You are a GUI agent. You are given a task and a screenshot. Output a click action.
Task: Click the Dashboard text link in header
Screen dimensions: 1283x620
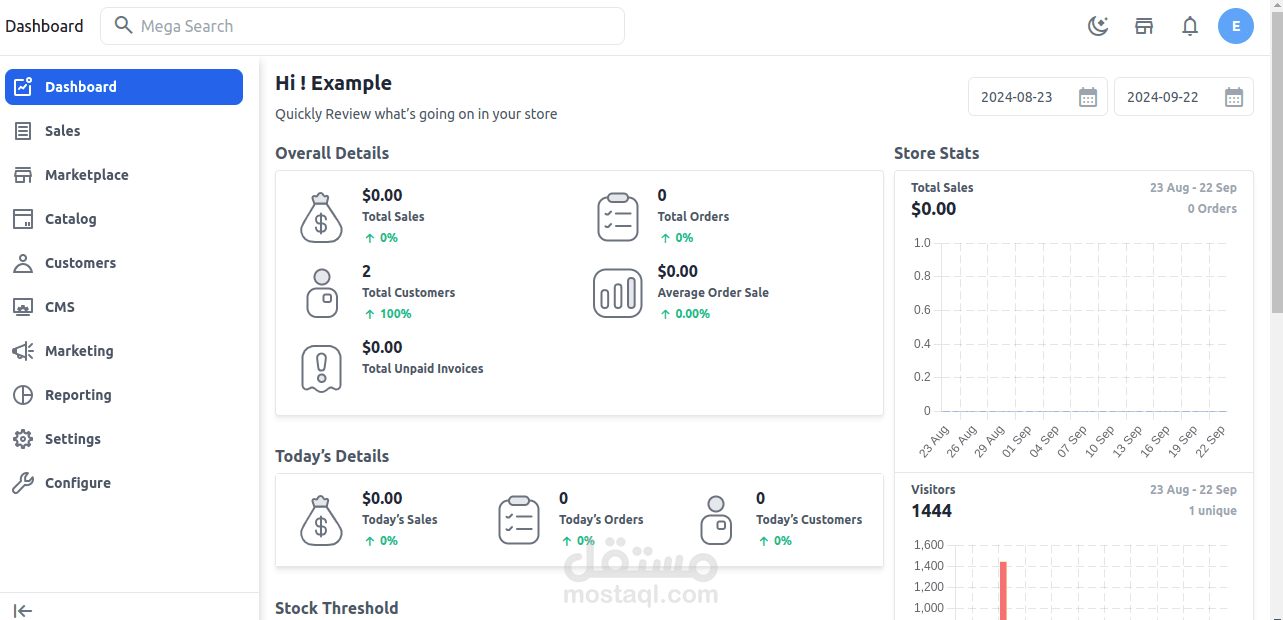click(x=44, y=26)
